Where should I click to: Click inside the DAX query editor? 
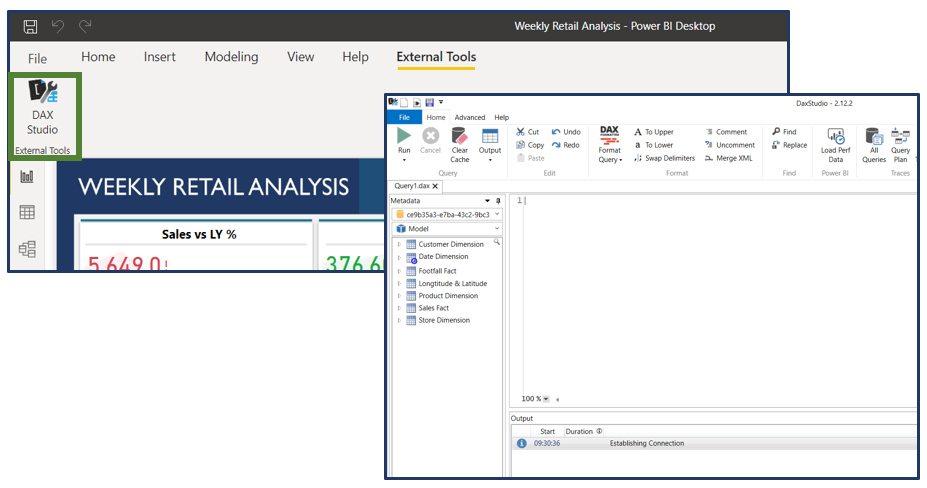click(x=720, y=296)
